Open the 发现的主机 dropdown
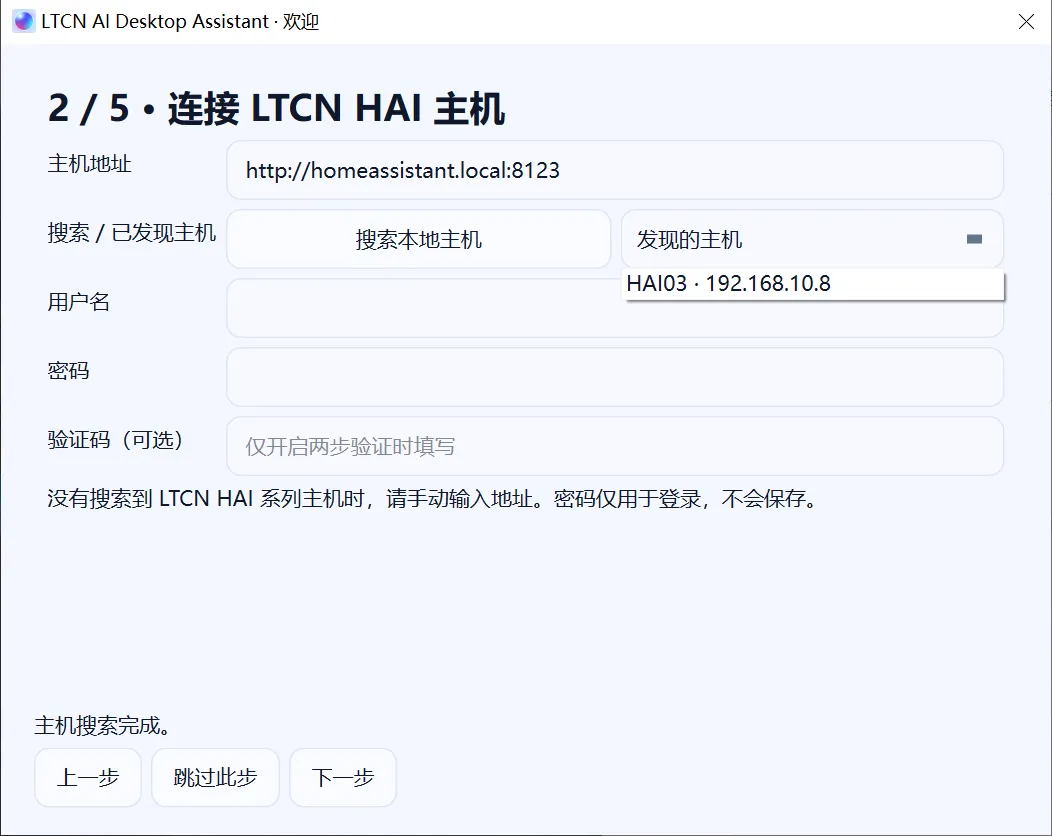Viewport: 1052px width, 836px height. [x=812, y=239]
